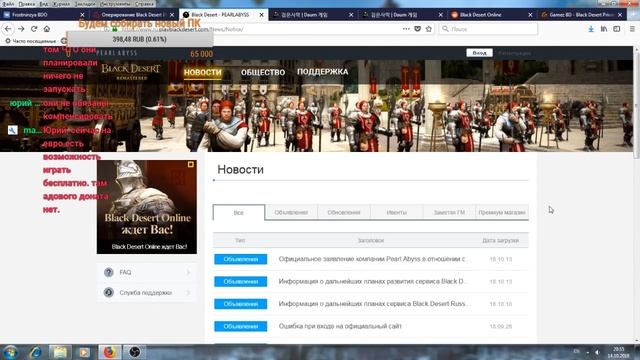Screen dimensions: 640x360
Task: Open the Служба поддержки link
Action: [x=147, y=292]
